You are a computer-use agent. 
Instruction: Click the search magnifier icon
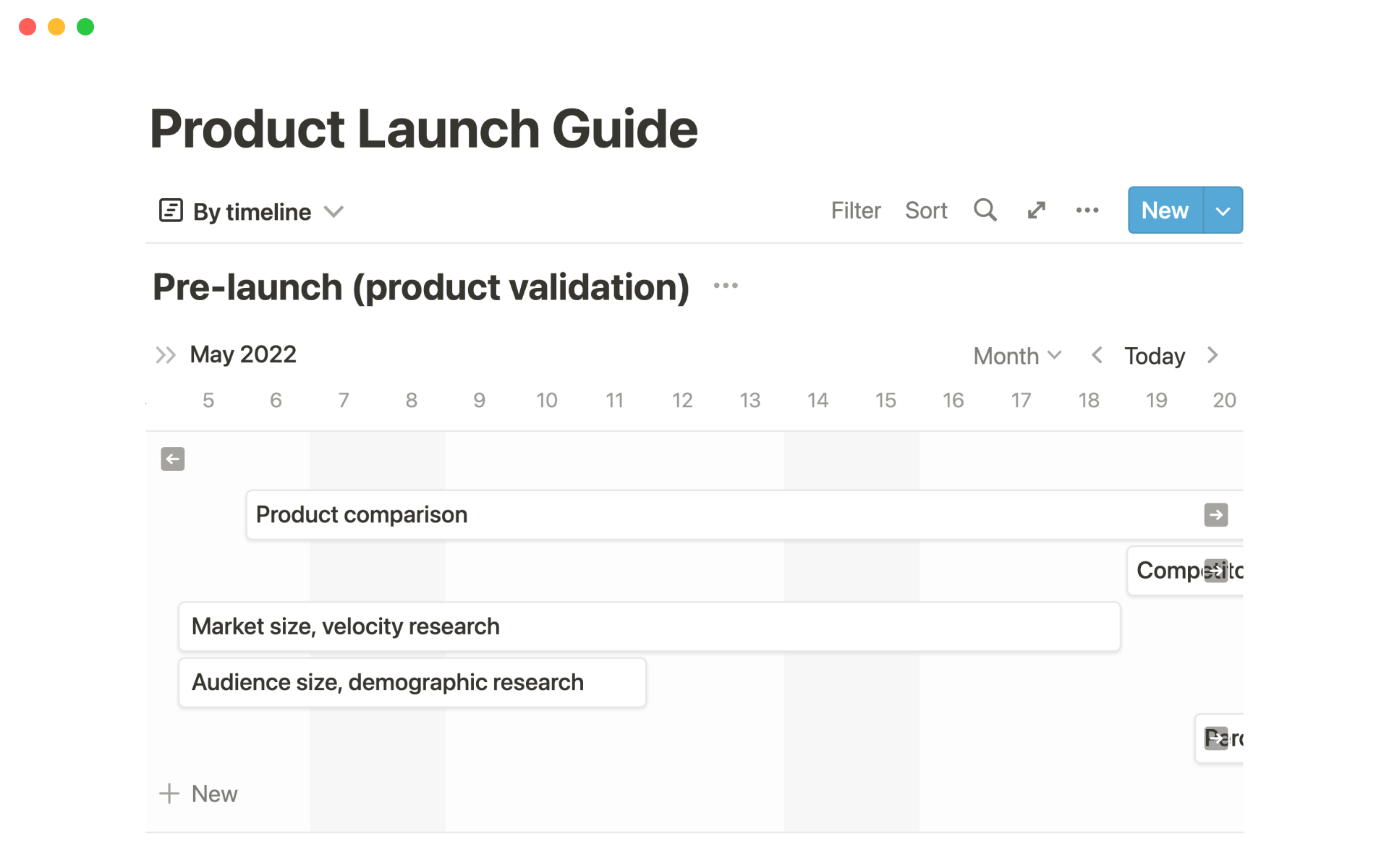click(985, 210)
